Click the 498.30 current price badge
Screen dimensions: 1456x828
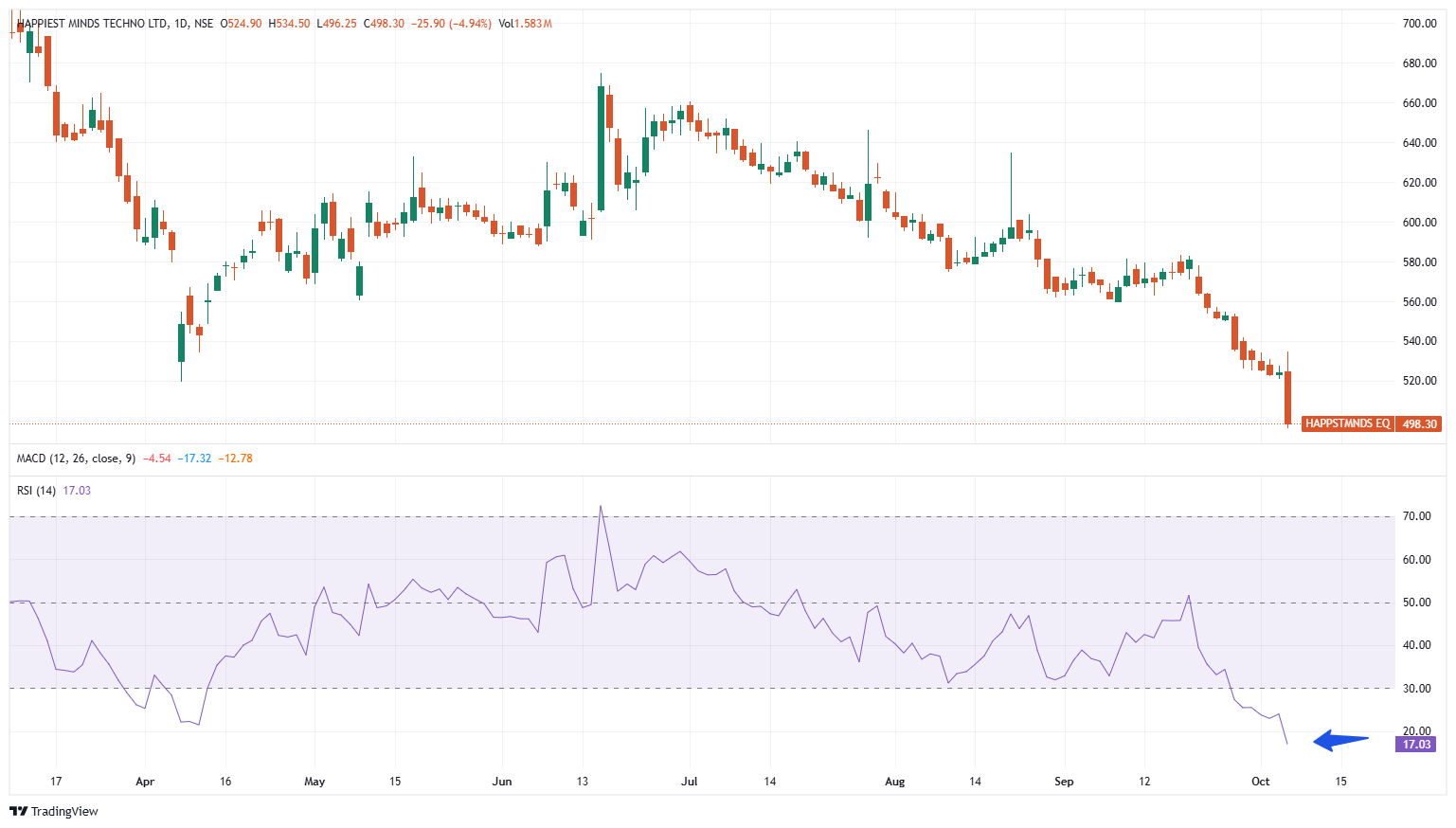[1419, 423]
